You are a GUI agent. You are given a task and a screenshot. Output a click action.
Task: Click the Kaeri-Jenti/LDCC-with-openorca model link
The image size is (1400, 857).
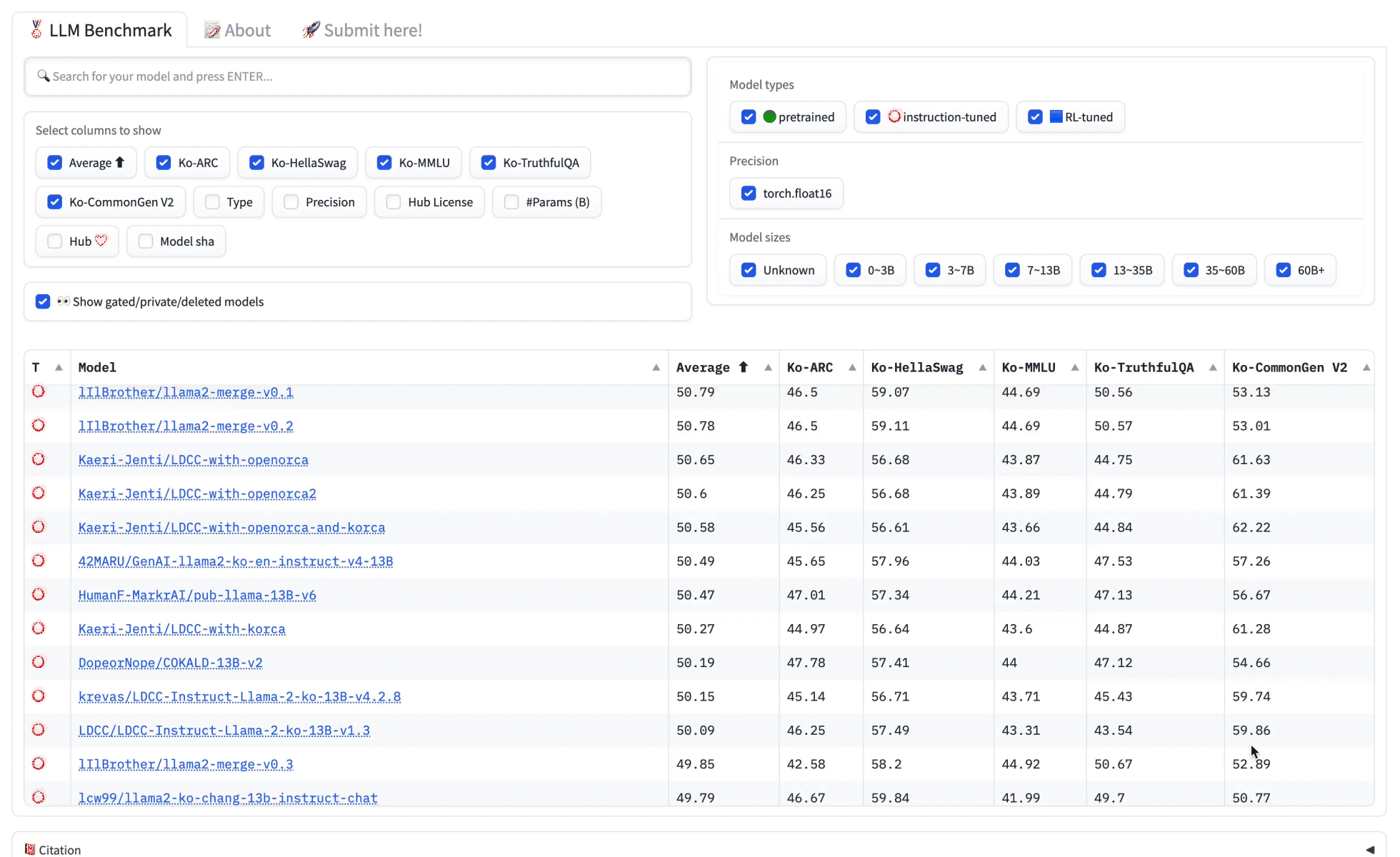pos(194,460)
